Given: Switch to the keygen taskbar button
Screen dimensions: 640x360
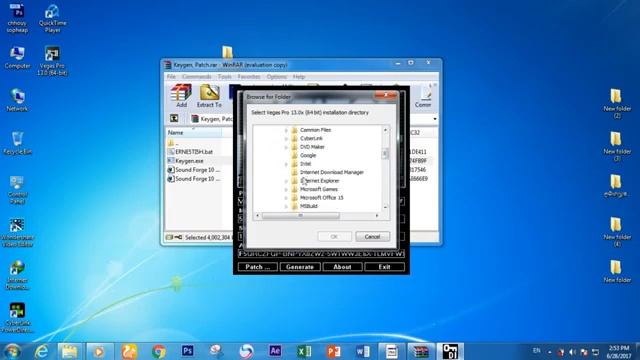Looking at the screenshot, I should (450, 351).
